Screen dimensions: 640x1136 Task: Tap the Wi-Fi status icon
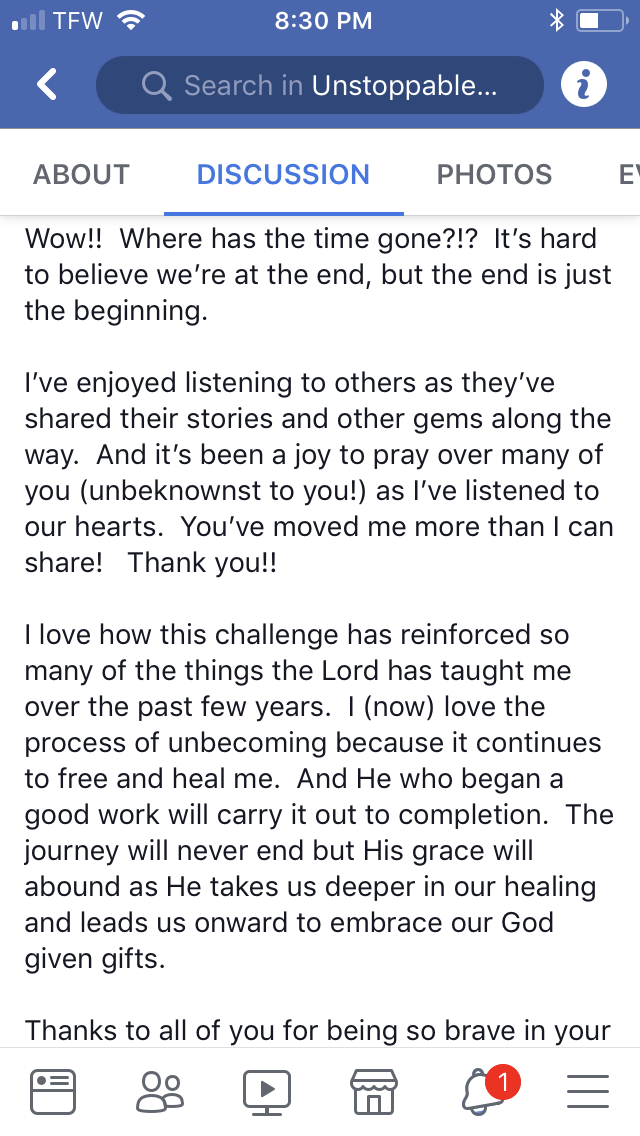(x=131, y=20)
